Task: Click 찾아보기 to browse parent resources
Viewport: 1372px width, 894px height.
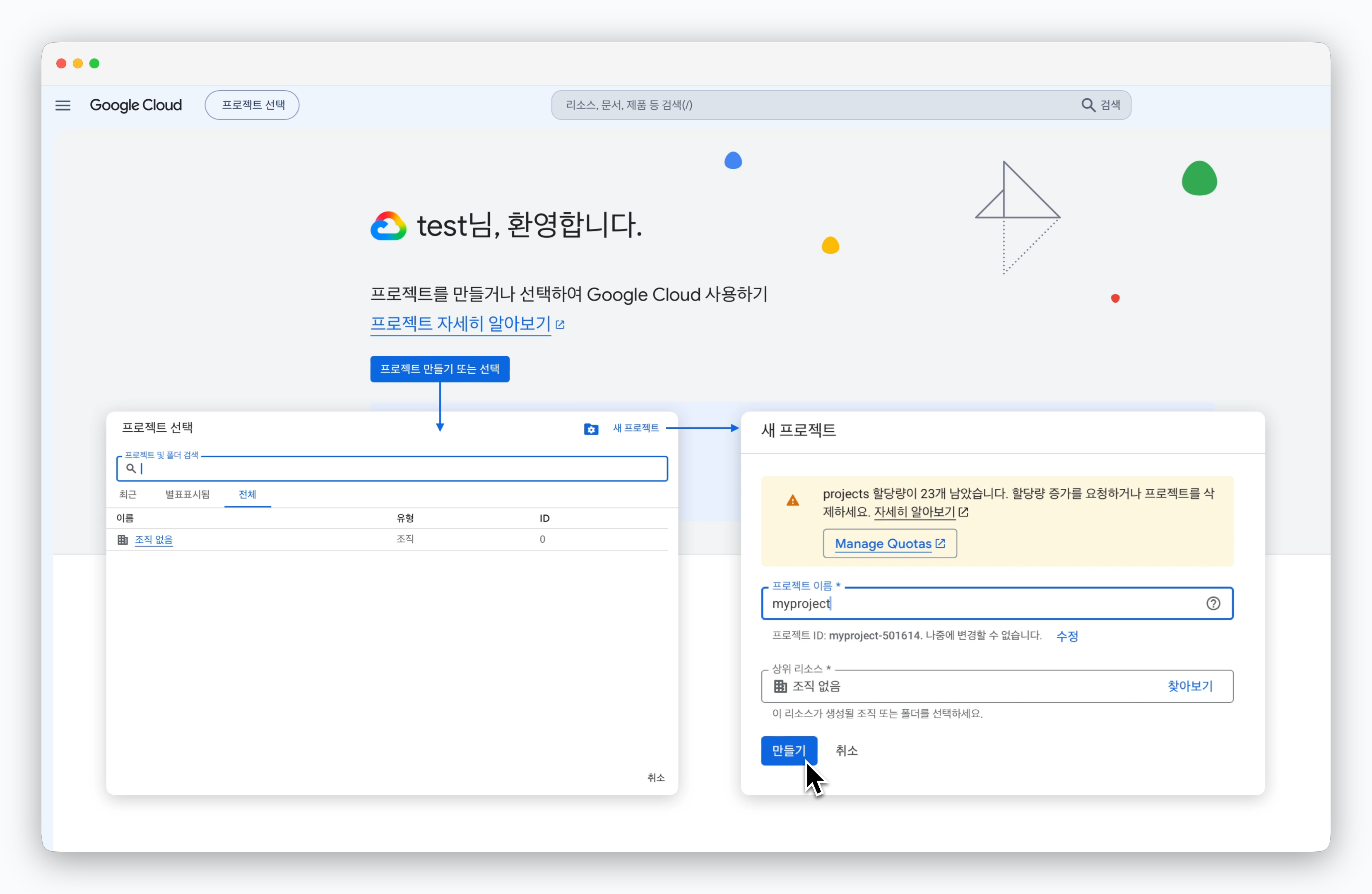Action: (x=1190, y=686)
